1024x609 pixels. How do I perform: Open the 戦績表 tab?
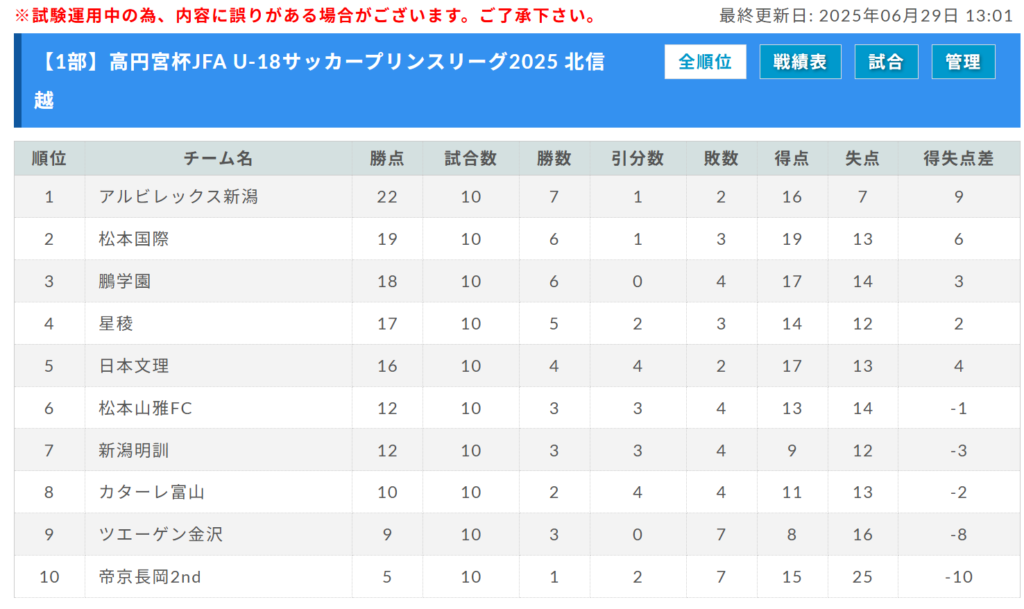(x=800, y=62)
